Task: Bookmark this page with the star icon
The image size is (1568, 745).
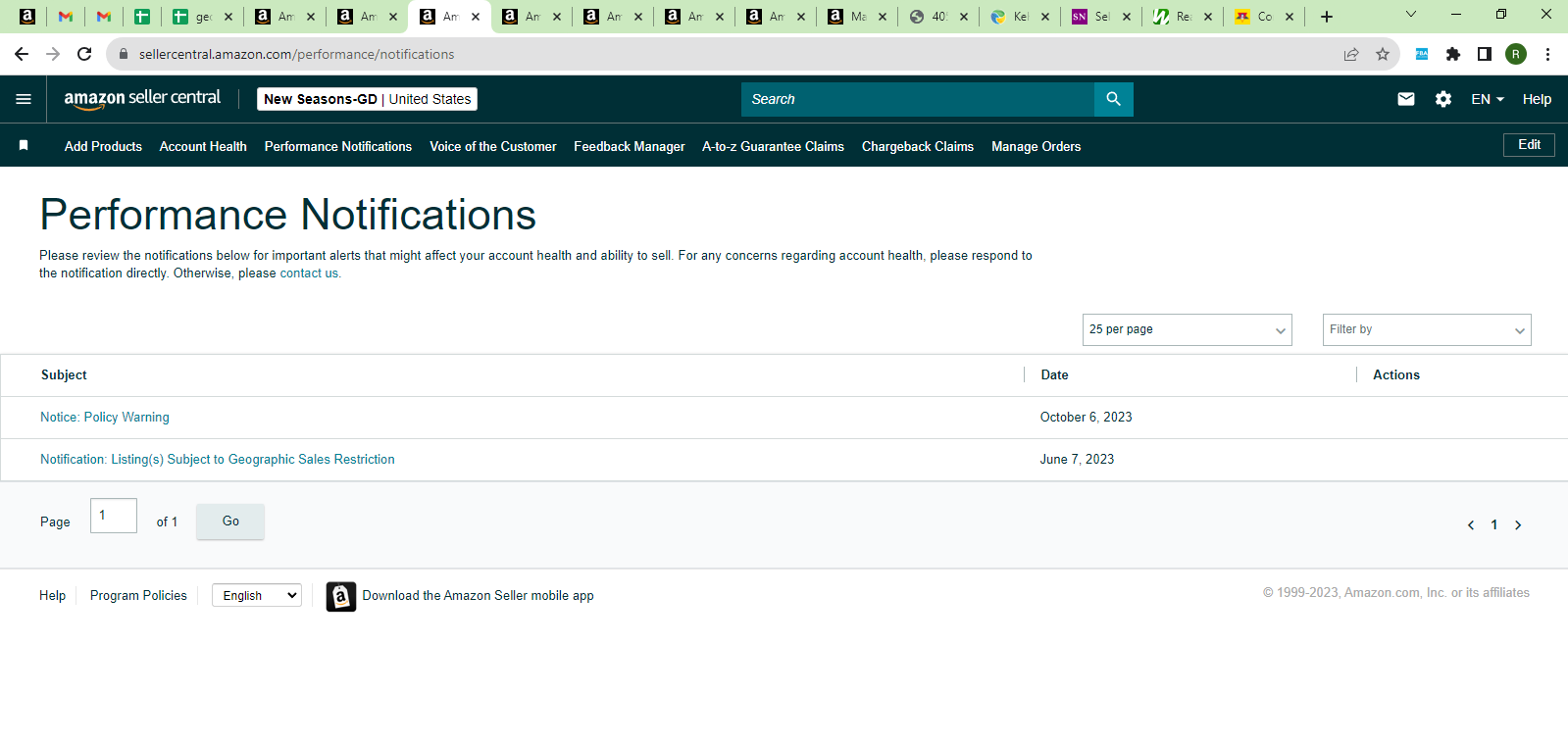Action: click(1383, 54)
